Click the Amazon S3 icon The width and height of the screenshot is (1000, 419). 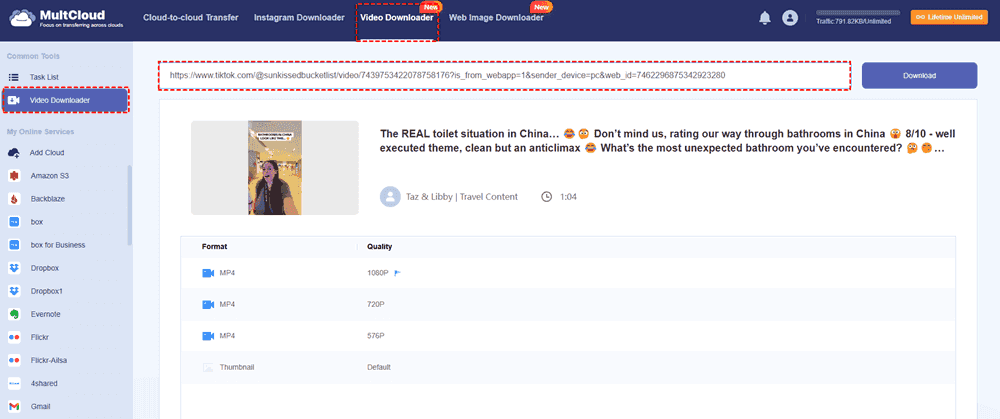(x=13, y=176)
